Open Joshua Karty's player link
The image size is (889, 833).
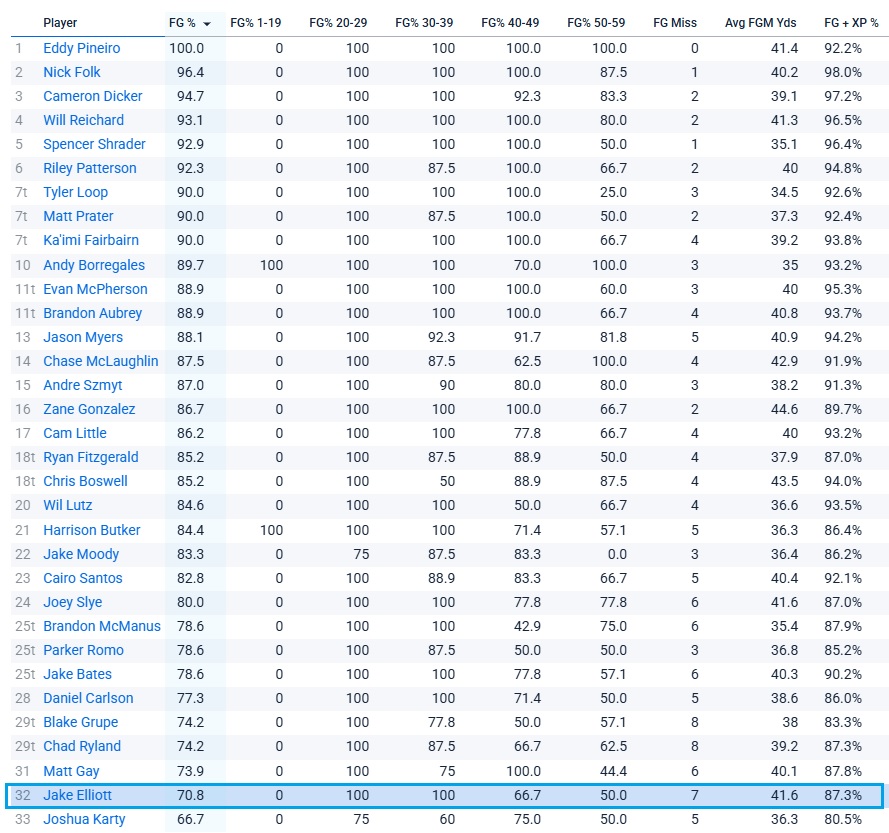coord(83,819)
